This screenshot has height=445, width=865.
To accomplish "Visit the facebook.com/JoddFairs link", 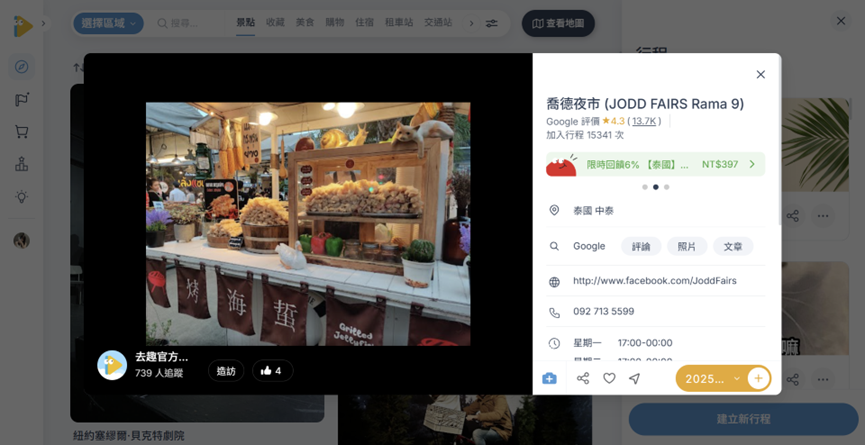I will tap(654, 281).
